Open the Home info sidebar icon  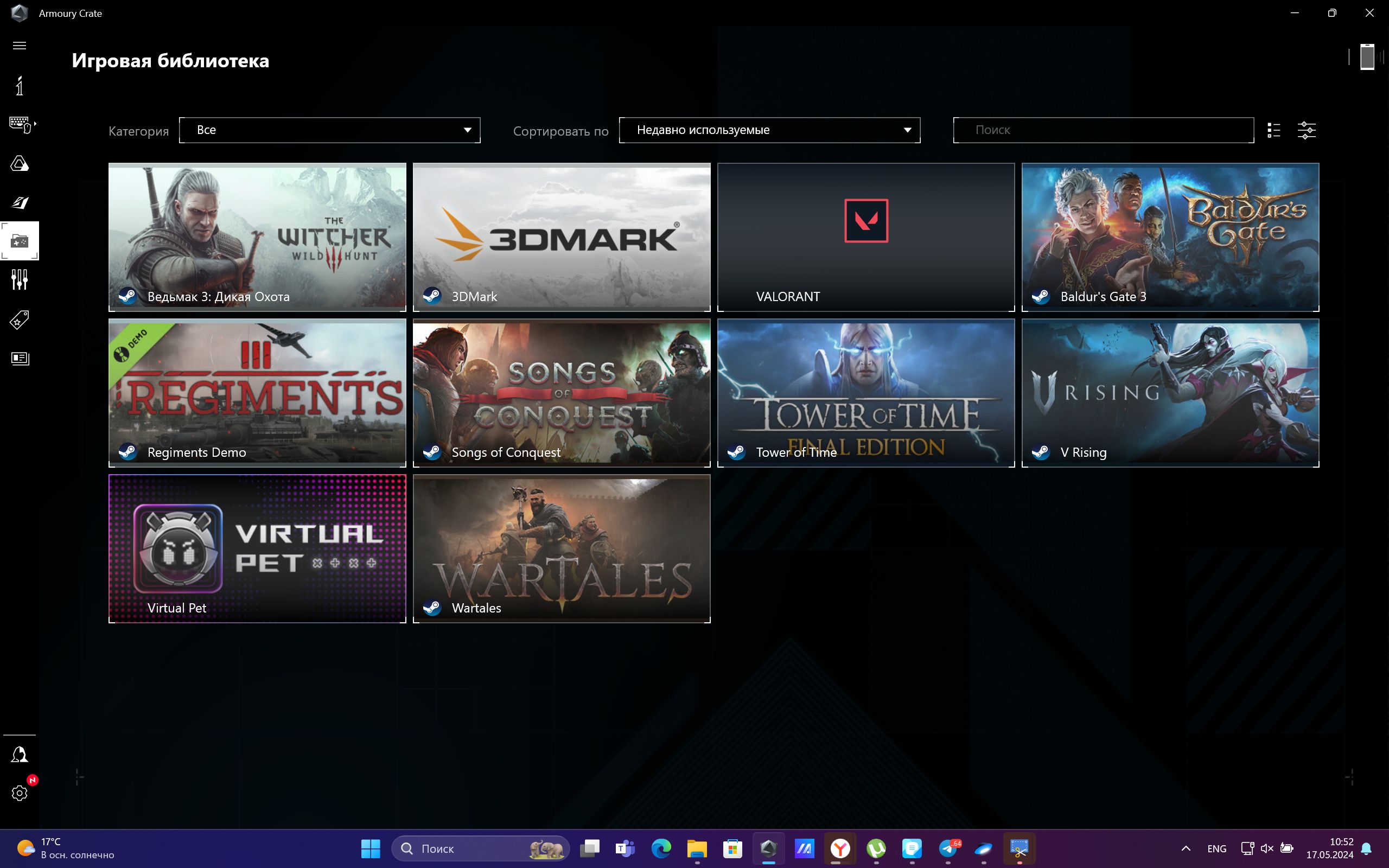[x=20, y=86]
